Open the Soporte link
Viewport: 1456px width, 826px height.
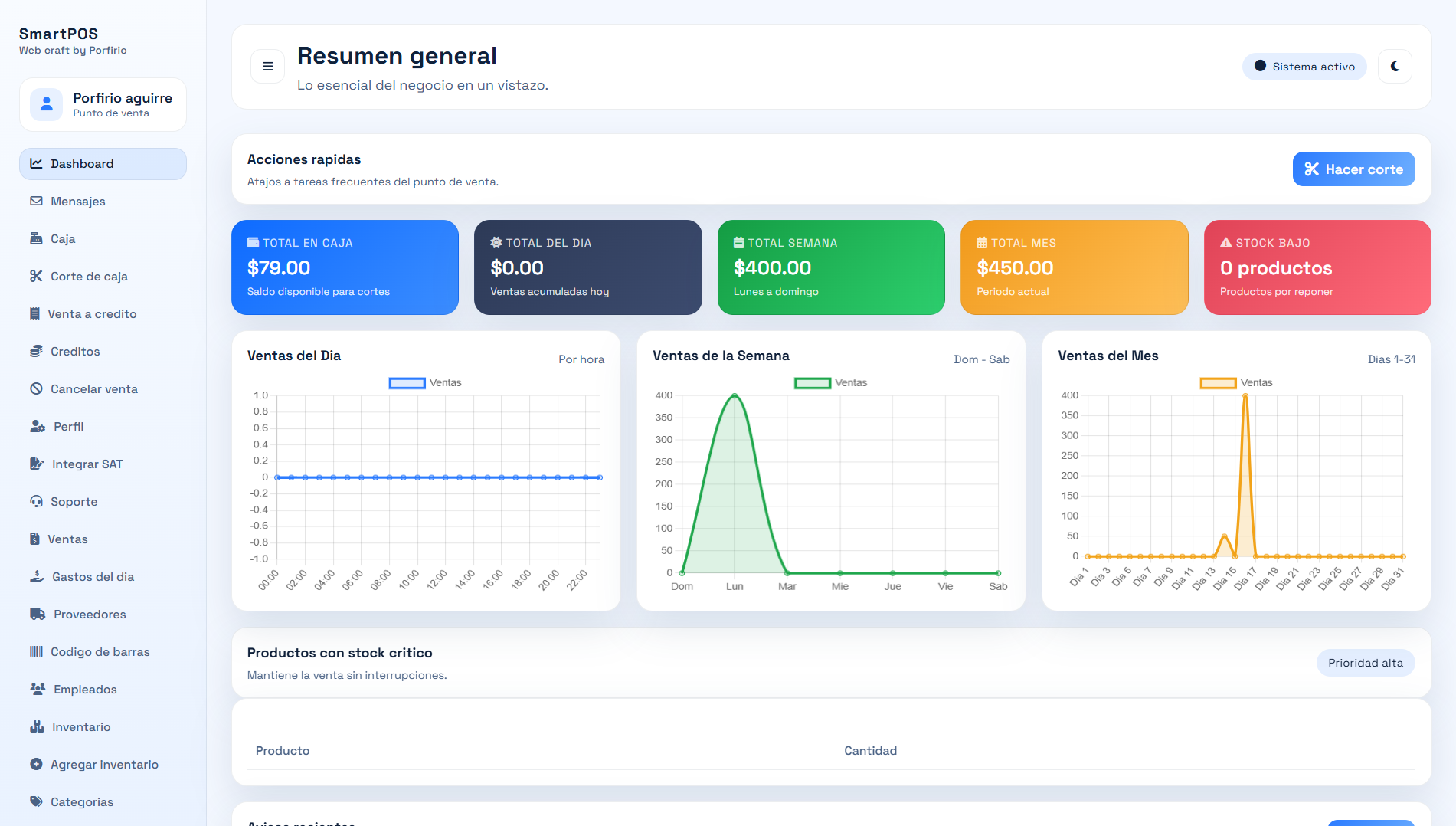point(103,502)
